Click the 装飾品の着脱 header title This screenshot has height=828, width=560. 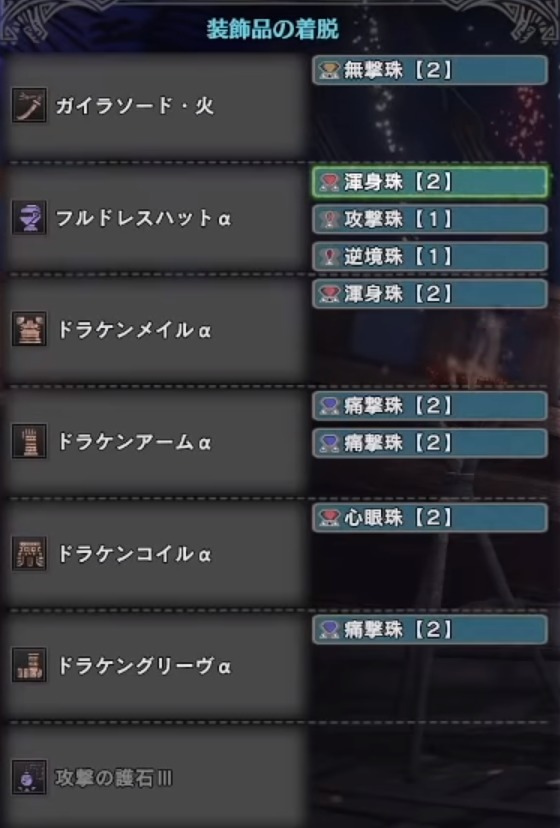click(x=273, y=29)
